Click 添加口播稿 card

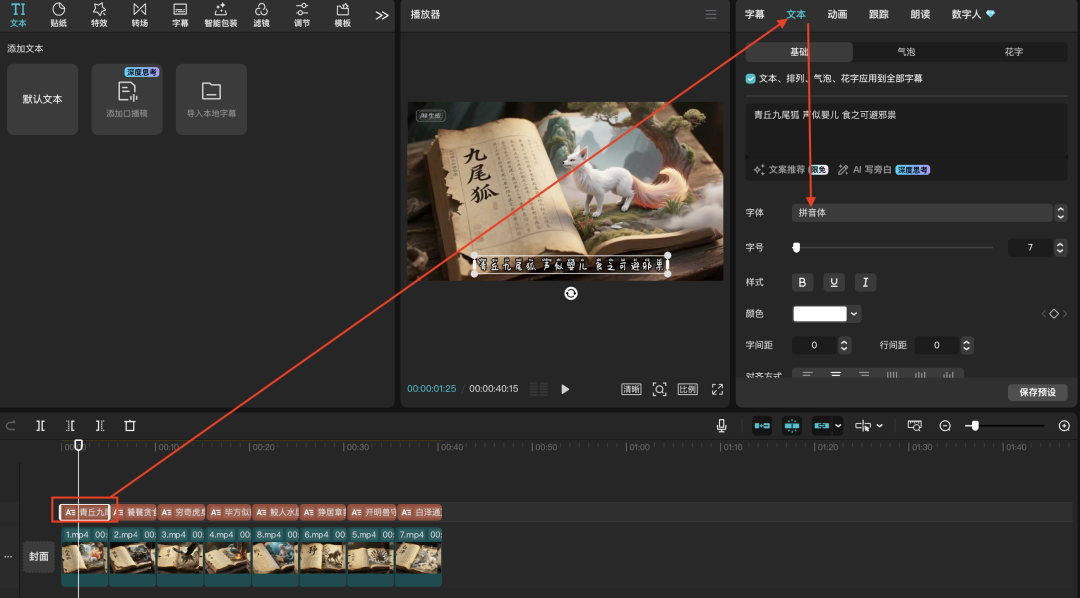127,99
